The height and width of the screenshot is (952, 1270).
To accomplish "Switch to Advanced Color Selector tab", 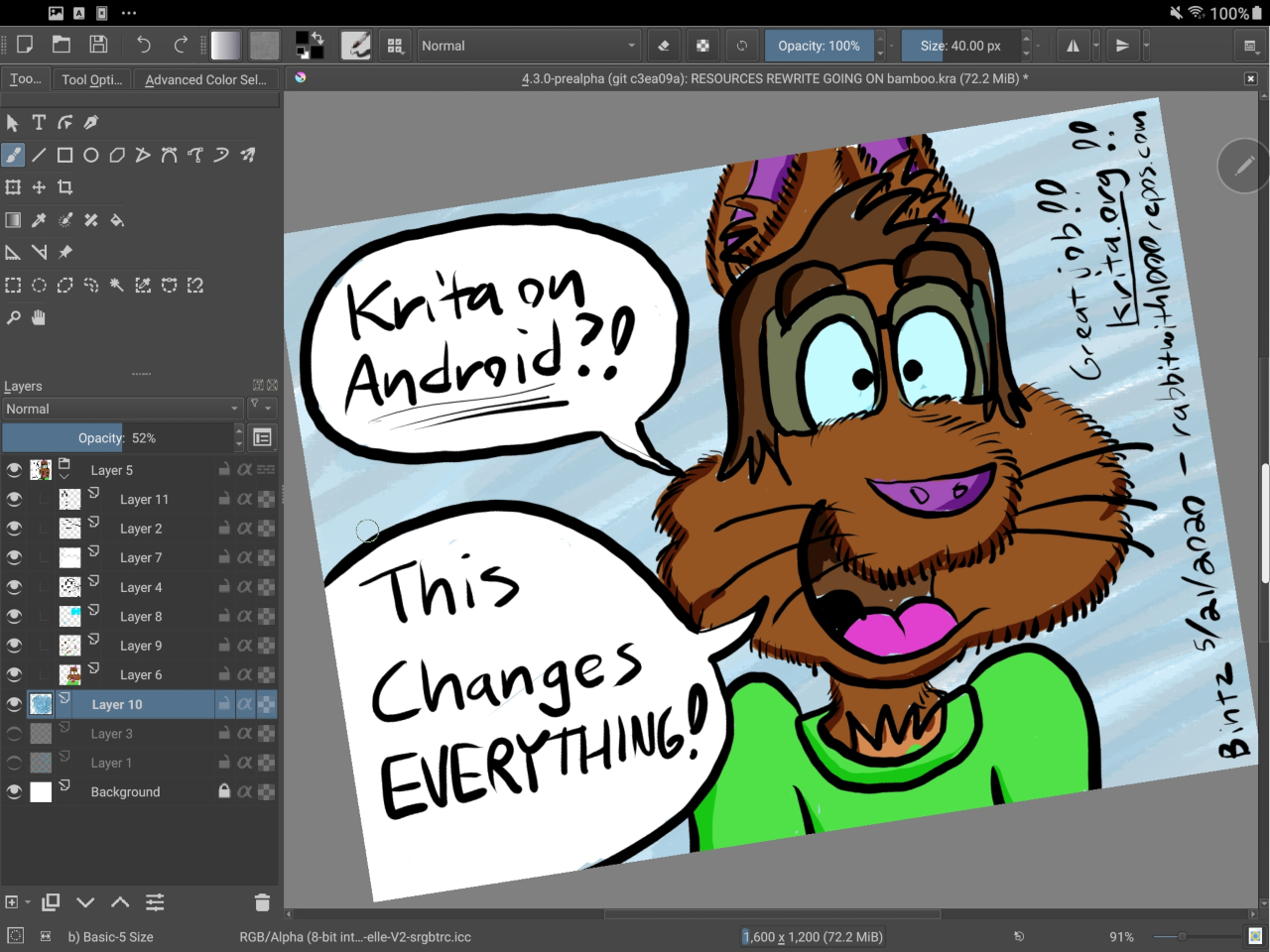I will [205, 79].
